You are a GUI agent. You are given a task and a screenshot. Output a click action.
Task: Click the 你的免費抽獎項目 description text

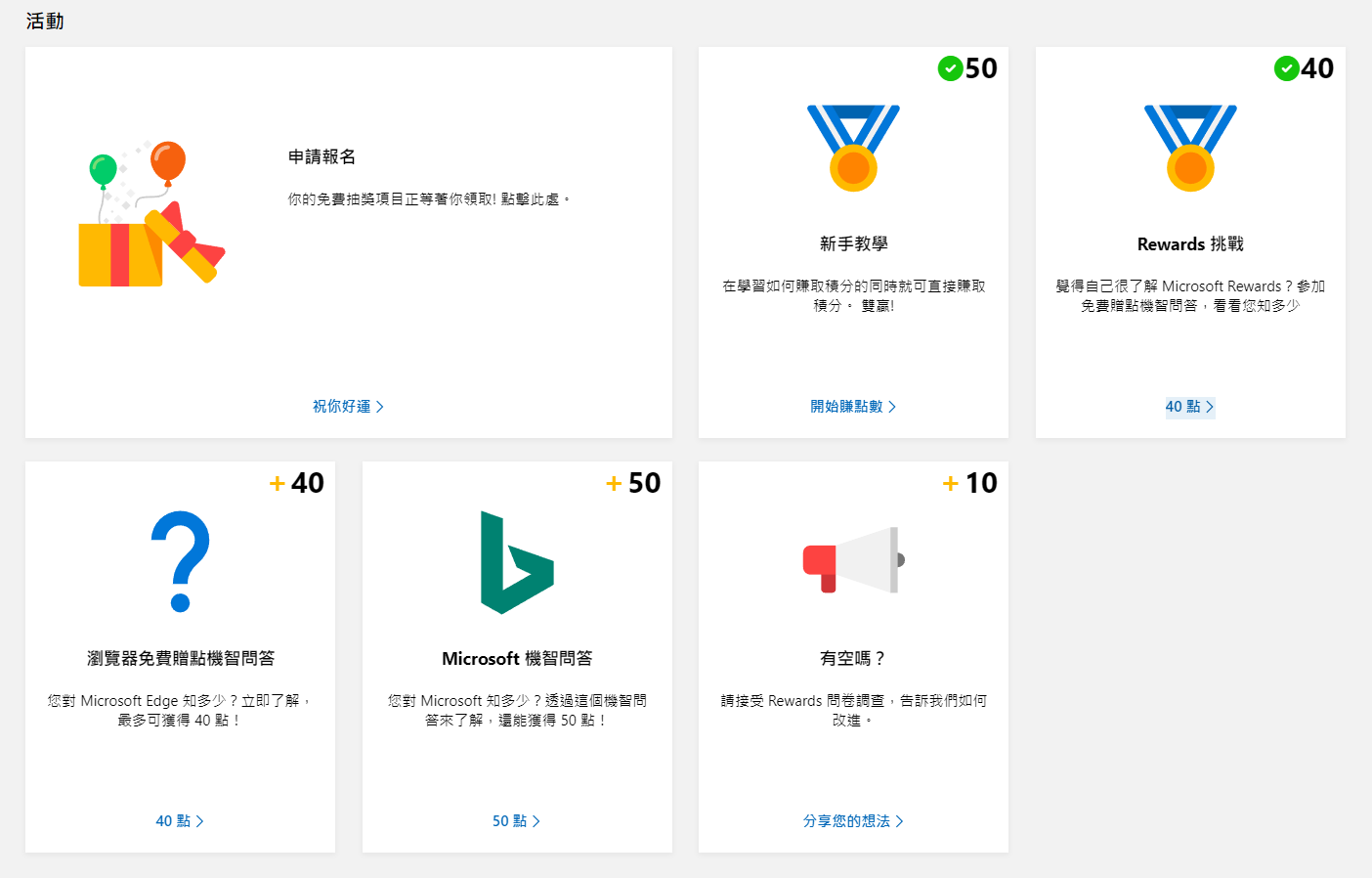pos(429,199)
